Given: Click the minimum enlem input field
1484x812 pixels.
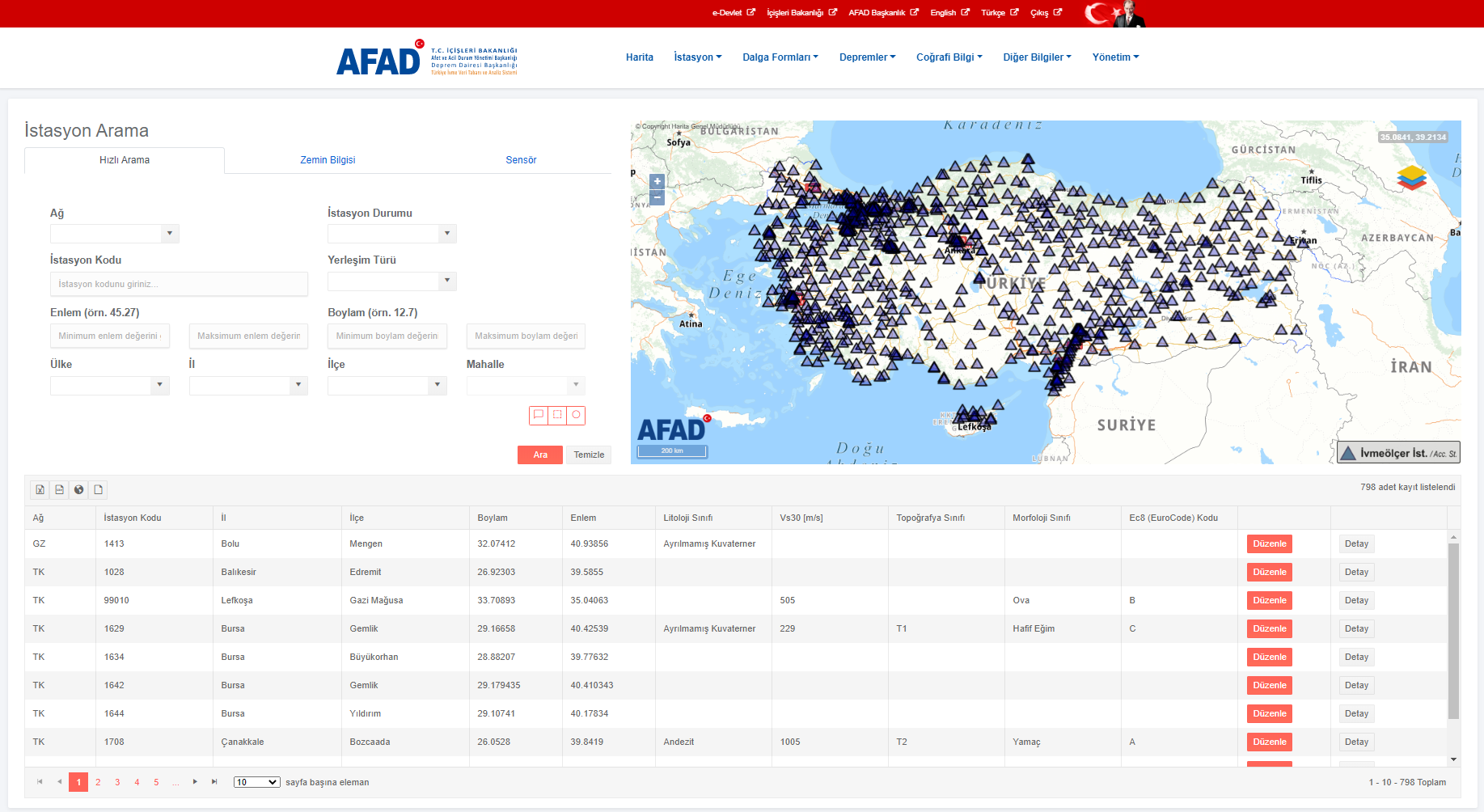Looking at the screenshot, I should click(110, 336).
